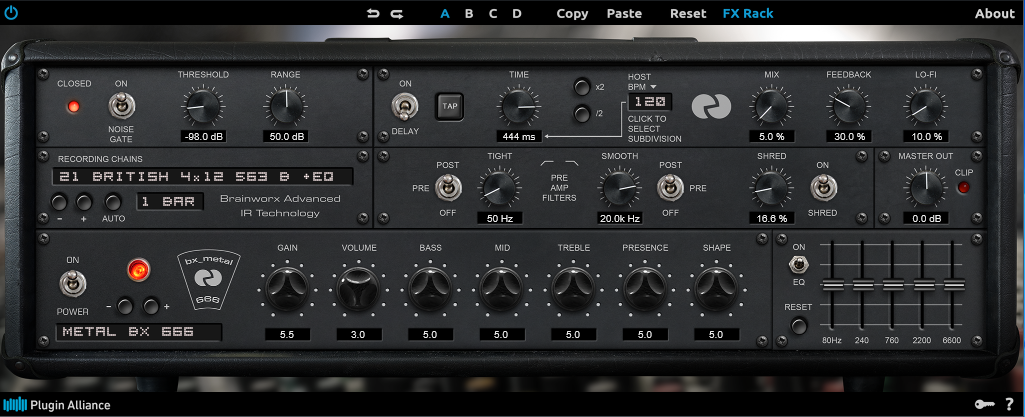Click the delay MIX knob
The image size is (1025, 417).
click(x=771, y=106)
